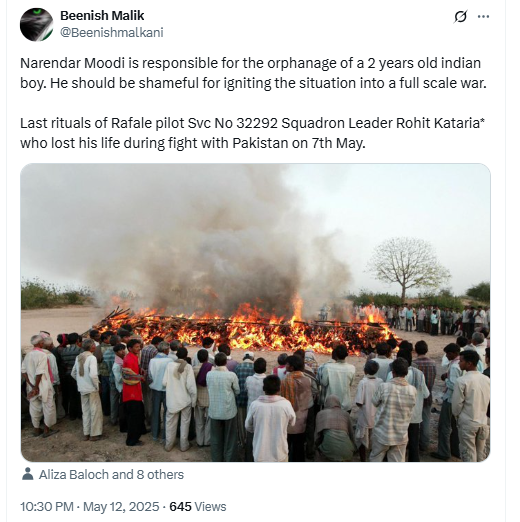Open the funeral pyre photo
Image resolution: width=520 pixels, height=522 pixels.
tap(255, 312)
